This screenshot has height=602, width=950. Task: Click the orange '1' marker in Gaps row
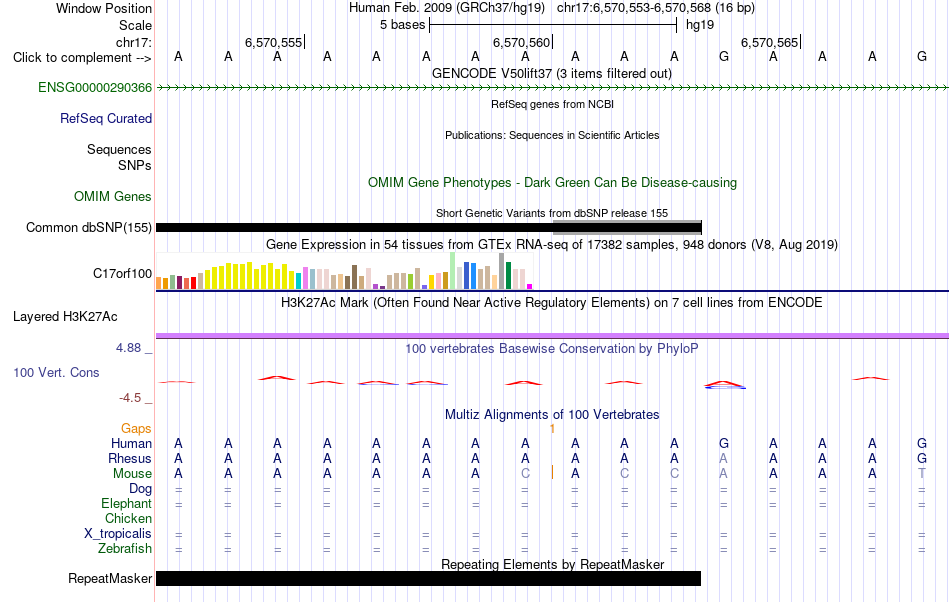[553, 429]
